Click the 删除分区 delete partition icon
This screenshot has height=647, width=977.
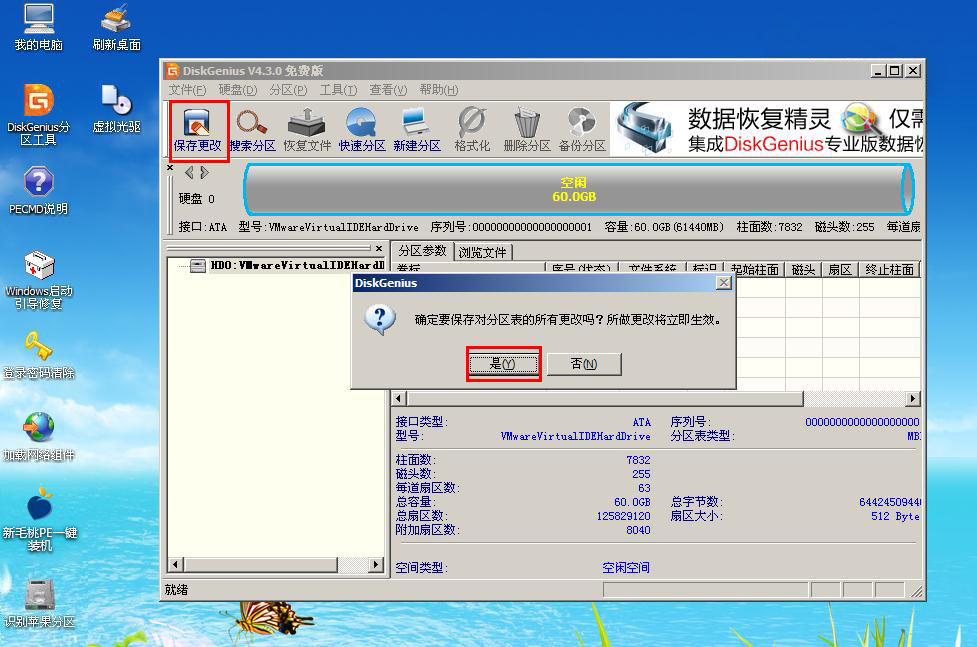coord(527,131)
